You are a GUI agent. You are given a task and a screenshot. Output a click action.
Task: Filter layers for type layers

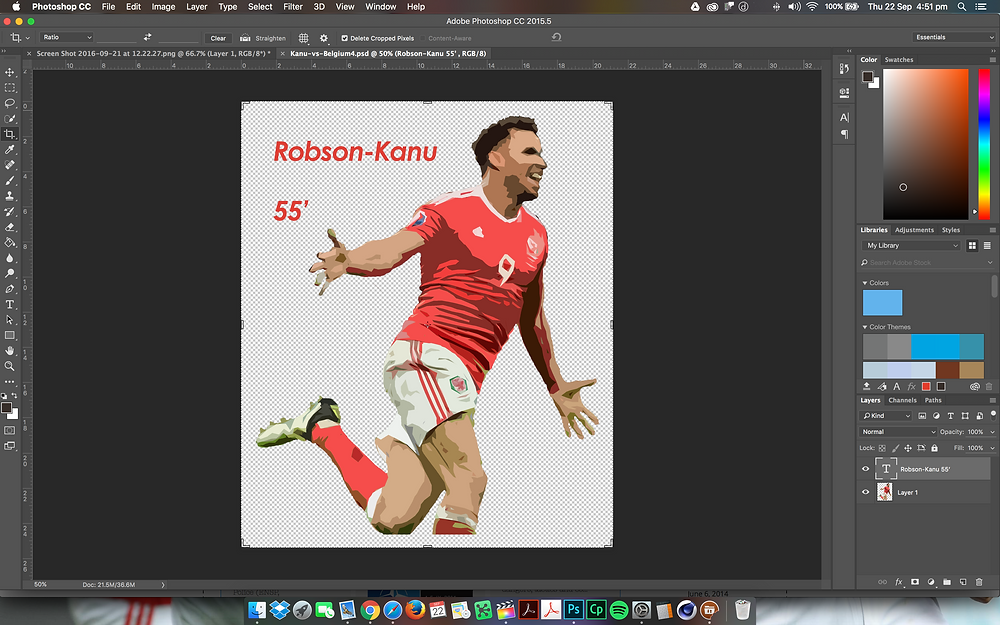(950, 416)
